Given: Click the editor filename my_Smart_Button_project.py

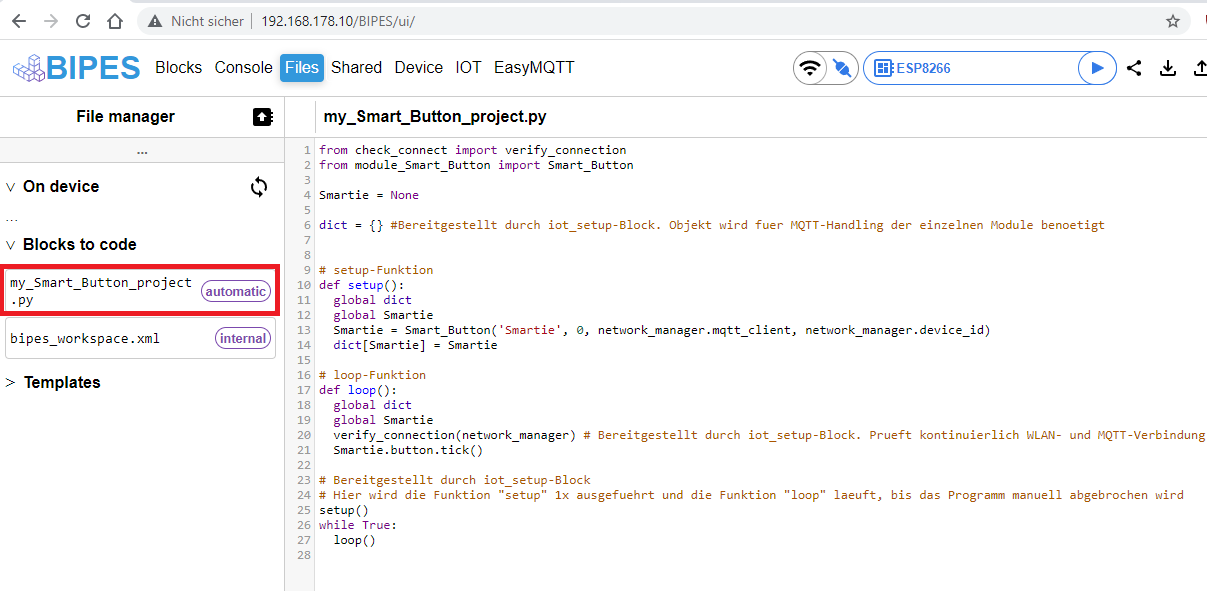Looking at the screenshot, I should click(x=435, y=117).
